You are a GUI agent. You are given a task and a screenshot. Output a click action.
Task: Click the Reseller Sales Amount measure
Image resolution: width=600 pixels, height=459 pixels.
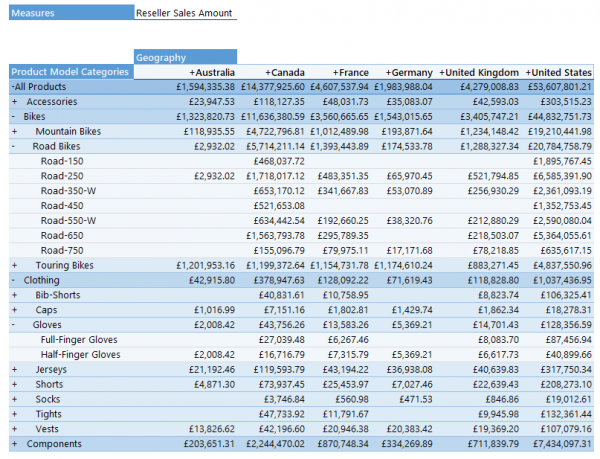185,14
